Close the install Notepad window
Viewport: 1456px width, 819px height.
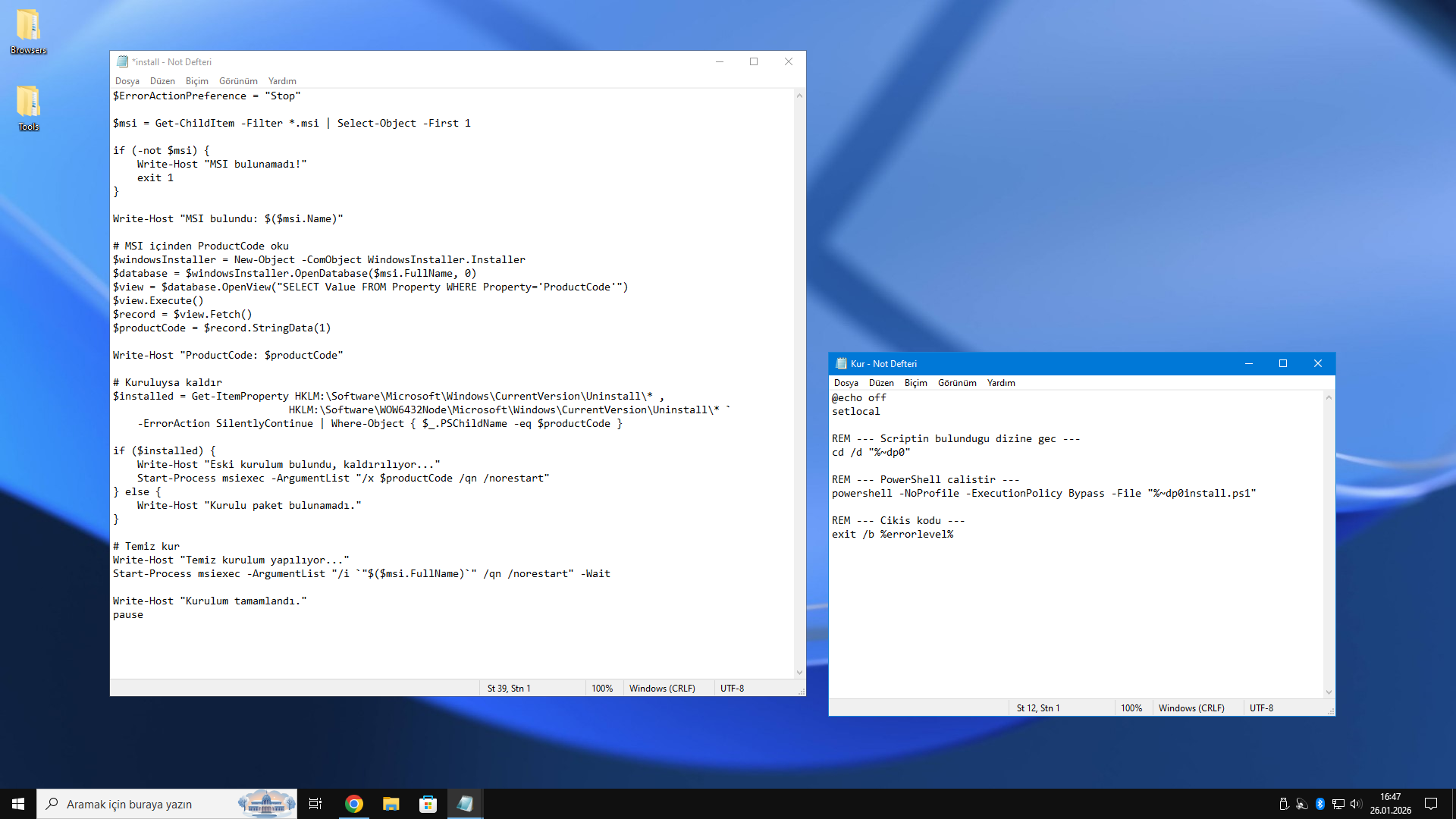click(789, 61)
